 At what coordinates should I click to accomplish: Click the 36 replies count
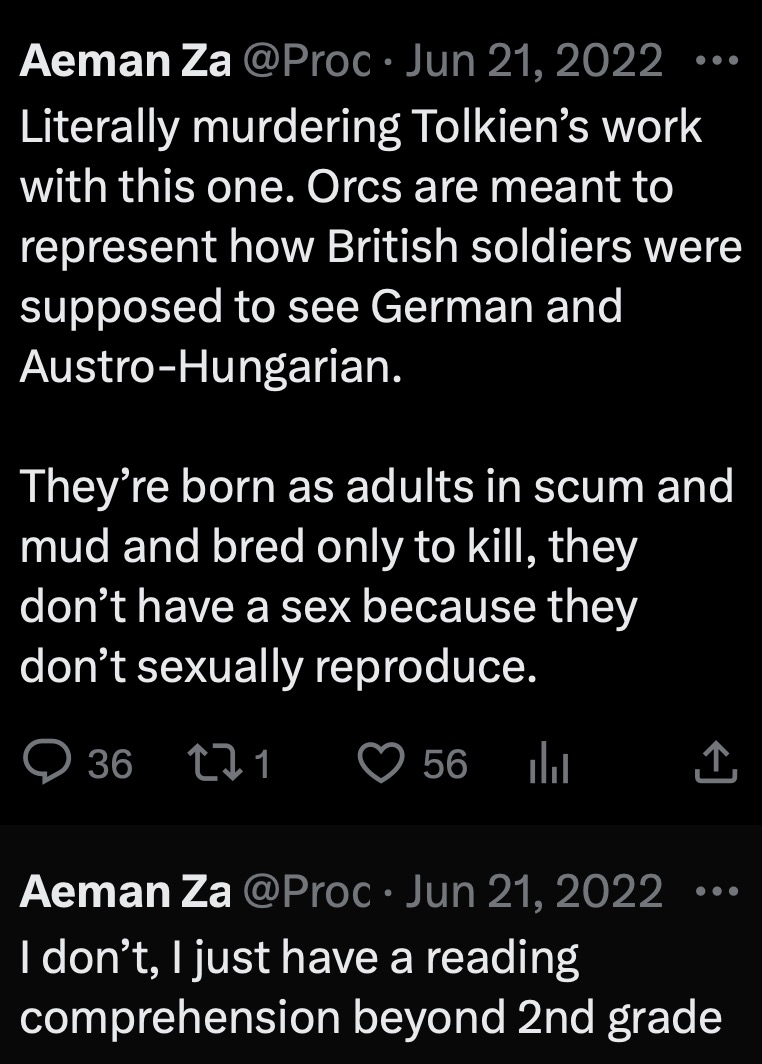point(110,765)
